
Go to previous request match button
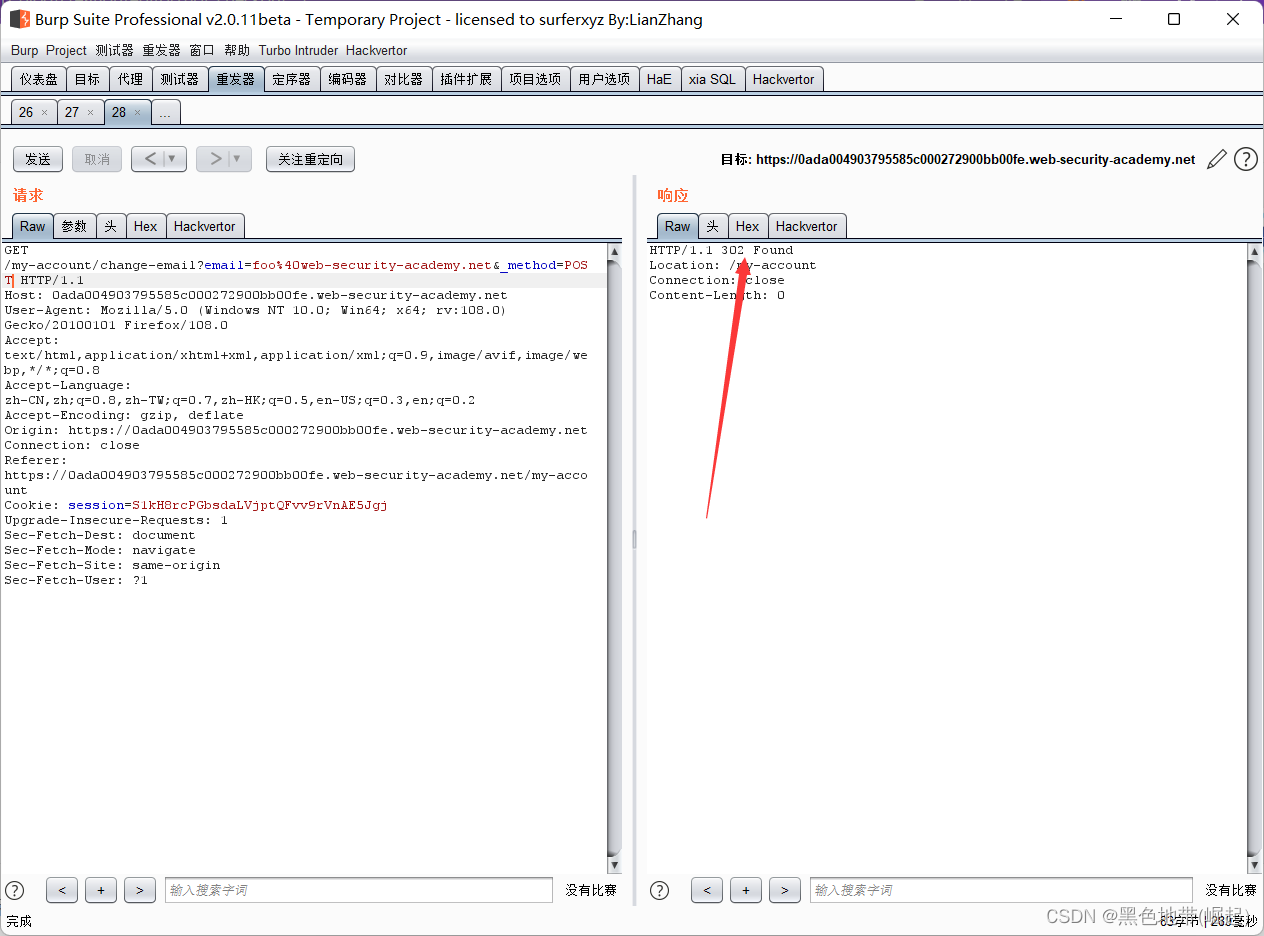pyautogui.click(x=61, y=890)
